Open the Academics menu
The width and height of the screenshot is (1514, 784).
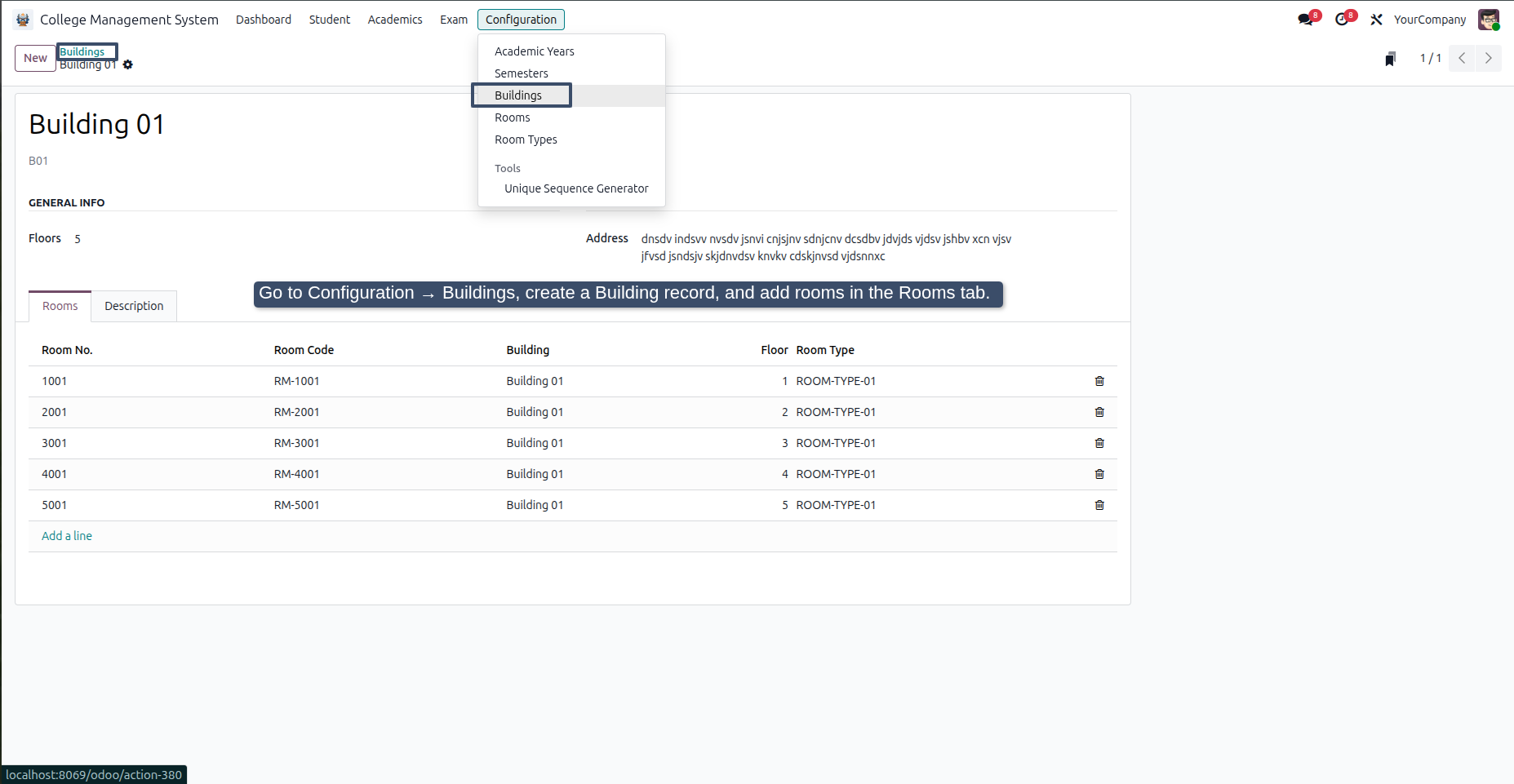[x=395, y=20]
